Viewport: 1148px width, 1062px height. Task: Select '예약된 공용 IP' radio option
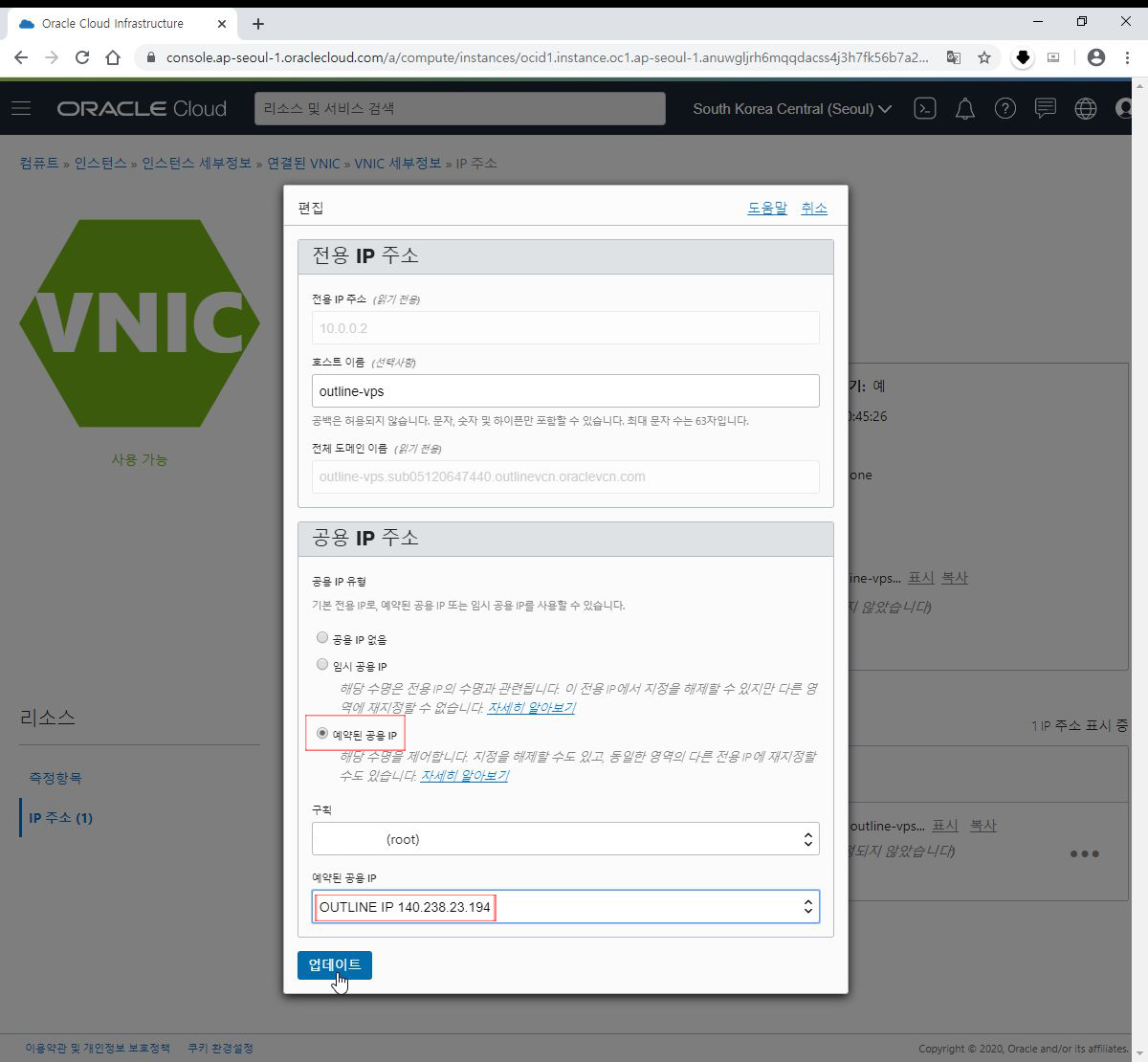click(x=322, y=733)
